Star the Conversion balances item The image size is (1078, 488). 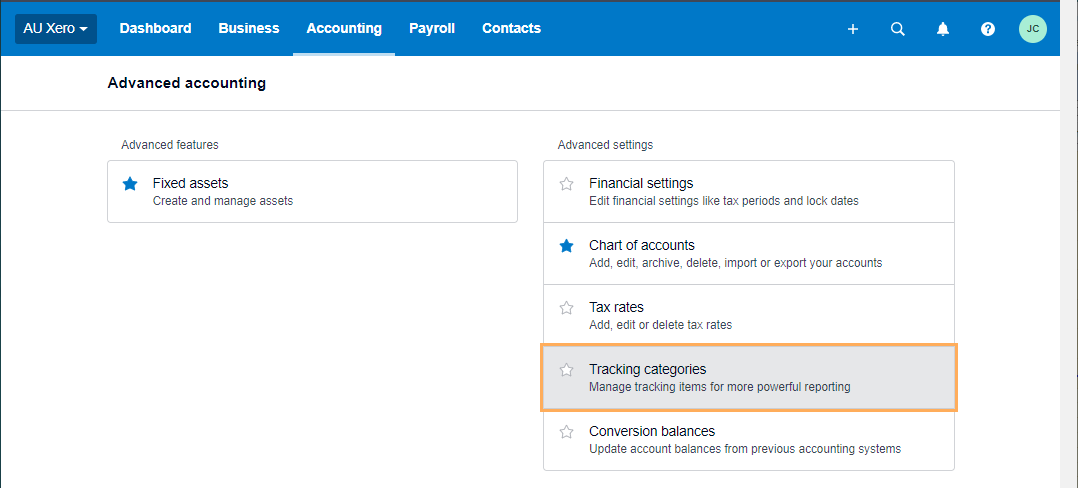point(566,432)
